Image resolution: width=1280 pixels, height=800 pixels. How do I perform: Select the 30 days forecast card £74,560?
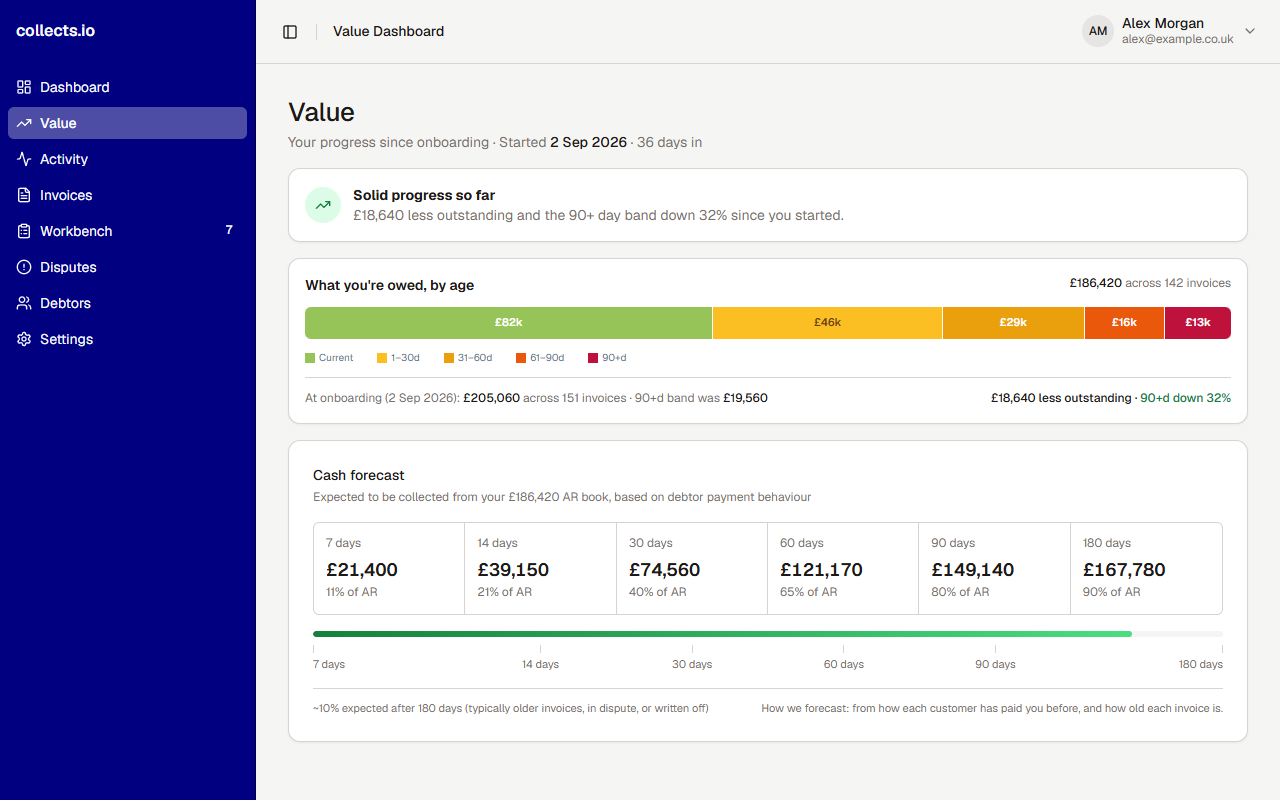692,568
